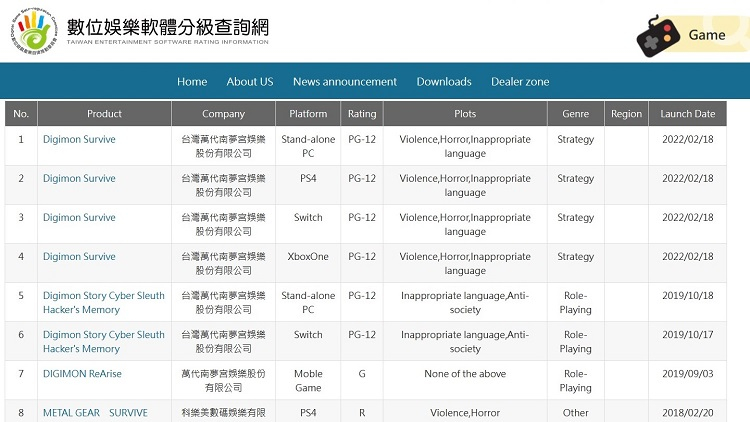Screen dimensions: 750x422
Task: Open Digimon Story Cyber Sleuth link in row 6
Action: pyautogui.click(x=104, y=342)
